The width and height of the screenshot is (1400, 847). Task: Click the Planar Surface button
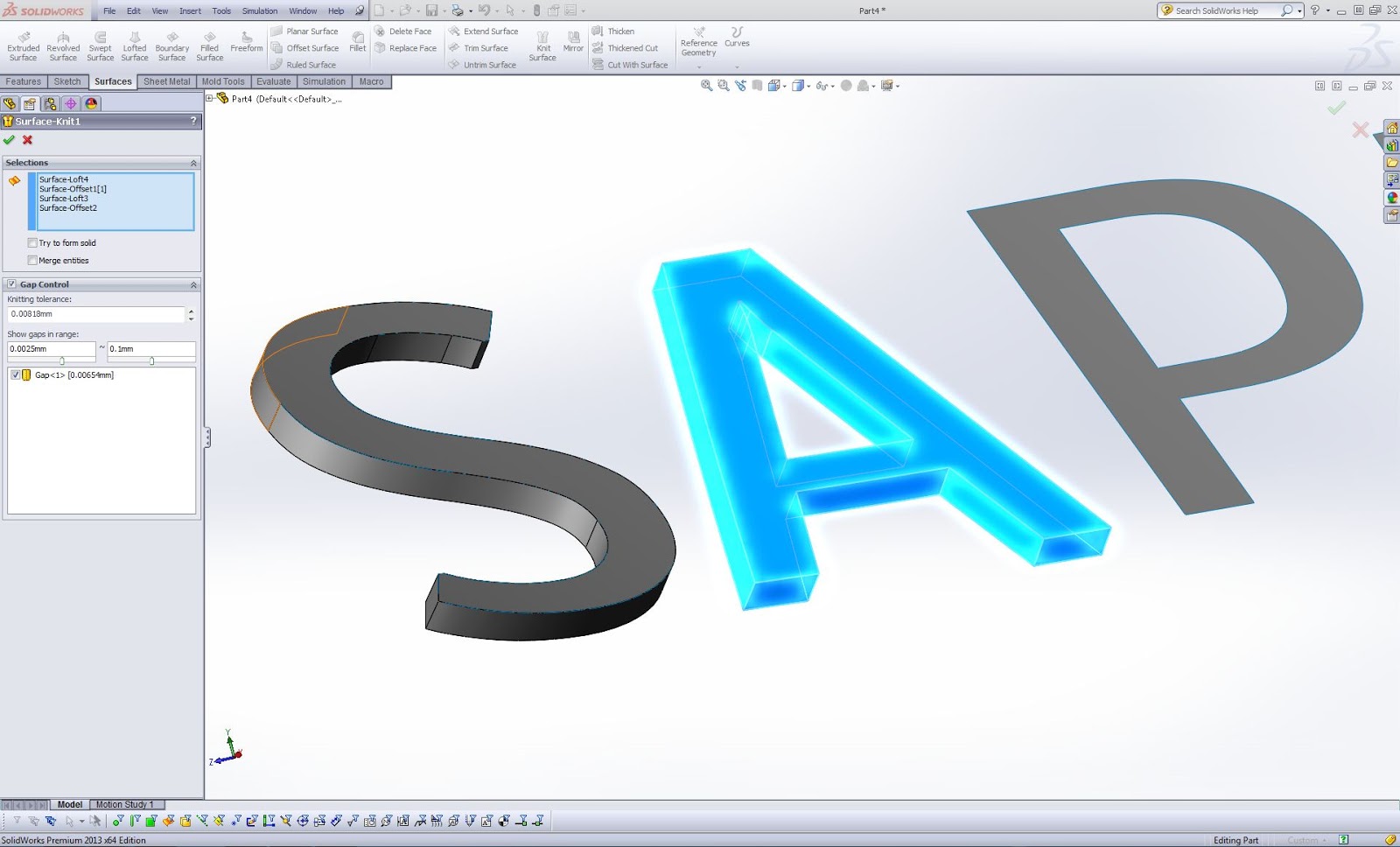pos(304,31)
